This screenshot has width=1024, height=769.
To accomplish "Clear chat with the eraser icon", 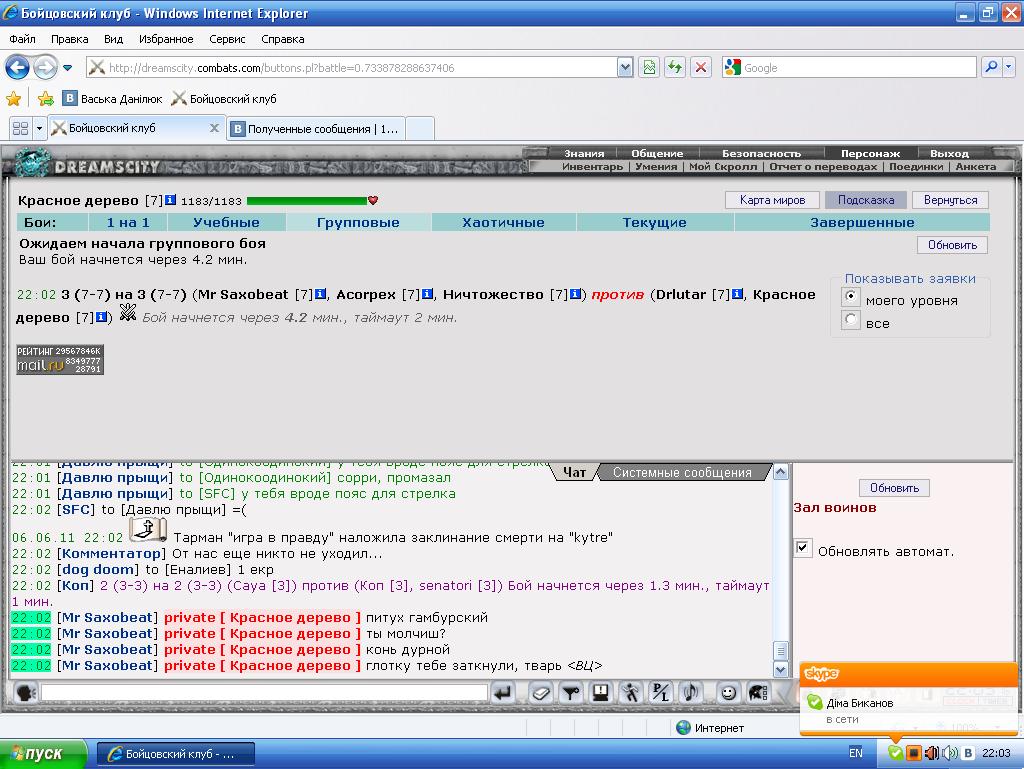I will [541, 692].
